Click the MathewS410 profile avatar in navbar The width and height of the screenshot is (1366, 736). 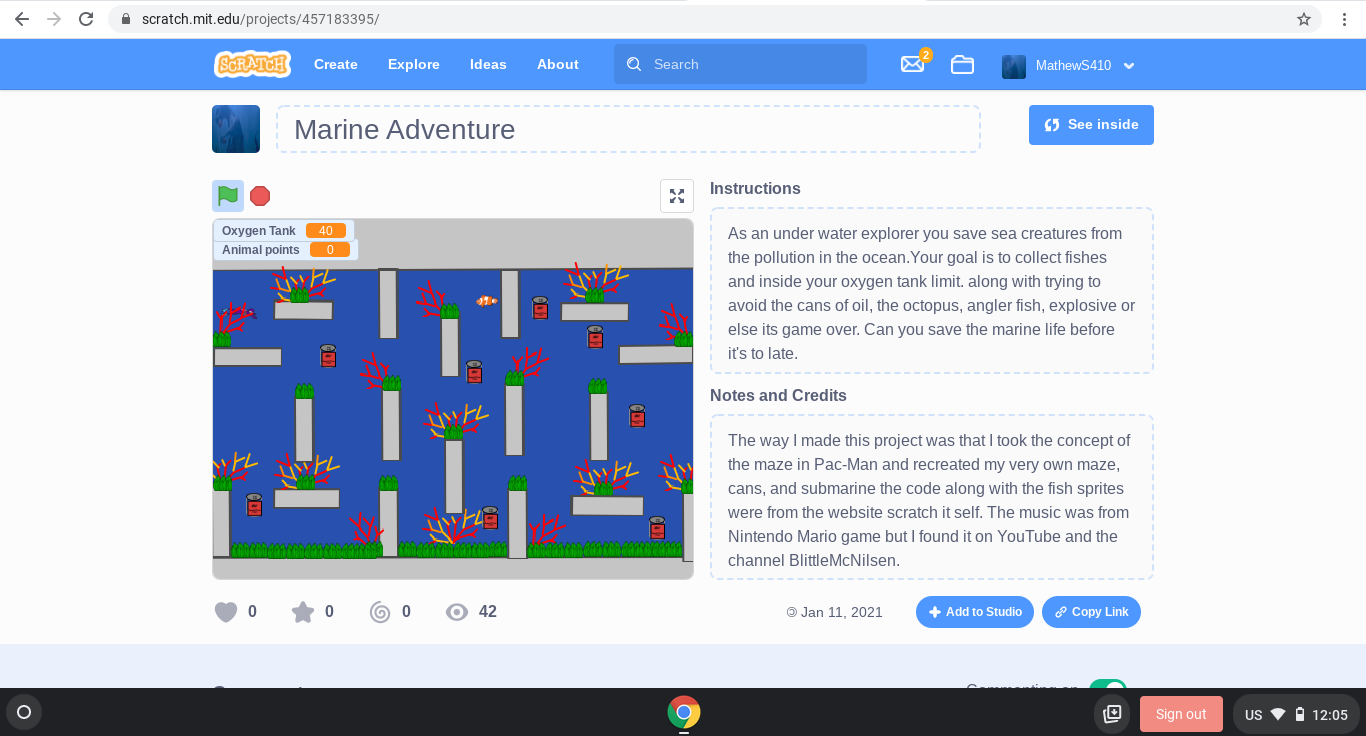pyautogui.click(x=1014, y=66)
